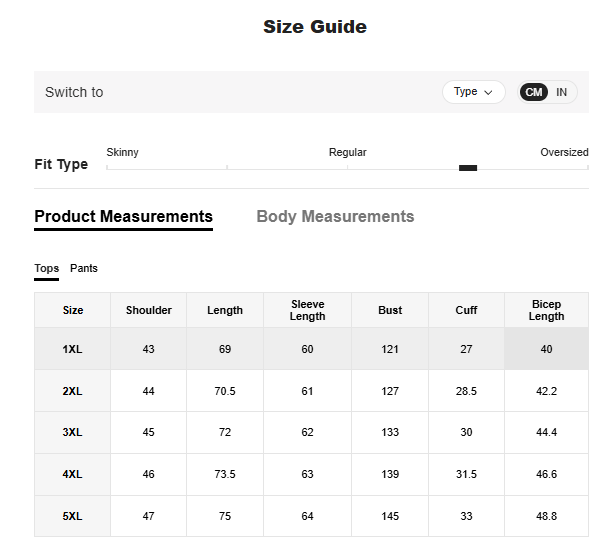Viewport: 616px width, 541px height.
Task: Click the Shoulder column header
Action: [149, 310]
